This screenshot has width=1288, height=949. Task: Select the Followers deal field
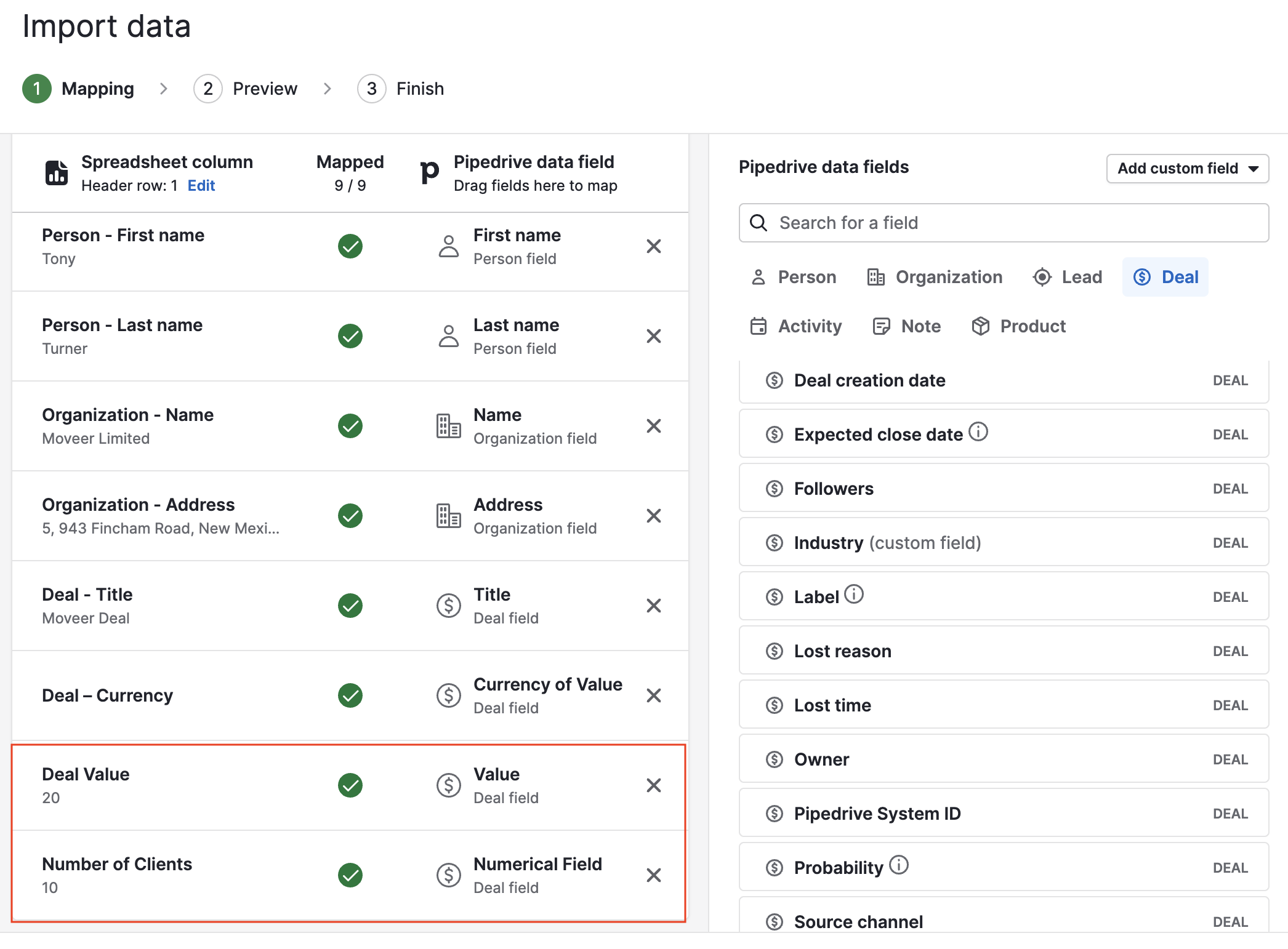tap(1004, 489)
